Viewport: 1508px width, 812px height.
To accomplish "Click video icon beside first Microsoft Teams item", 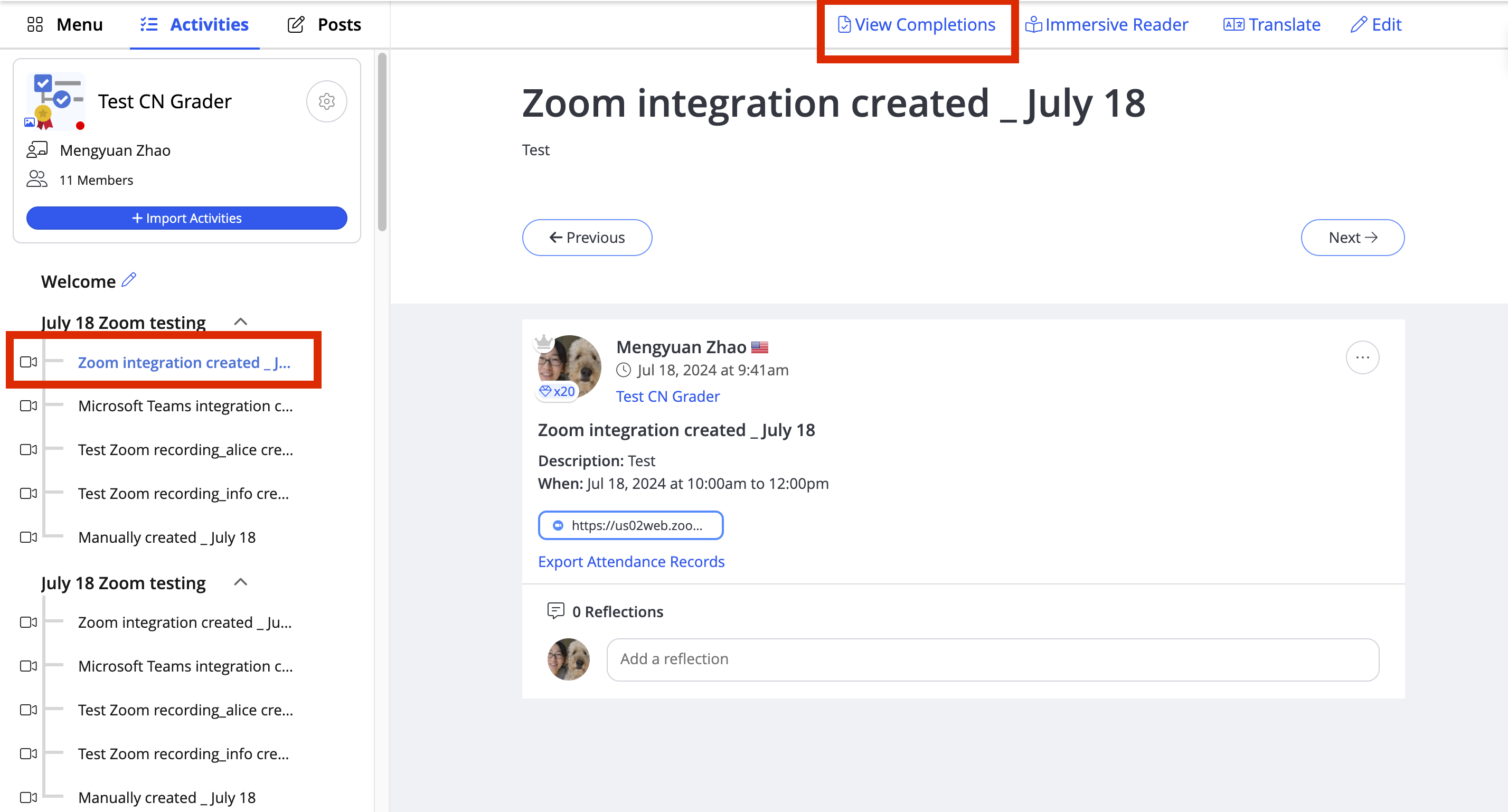I will point(29,405).
